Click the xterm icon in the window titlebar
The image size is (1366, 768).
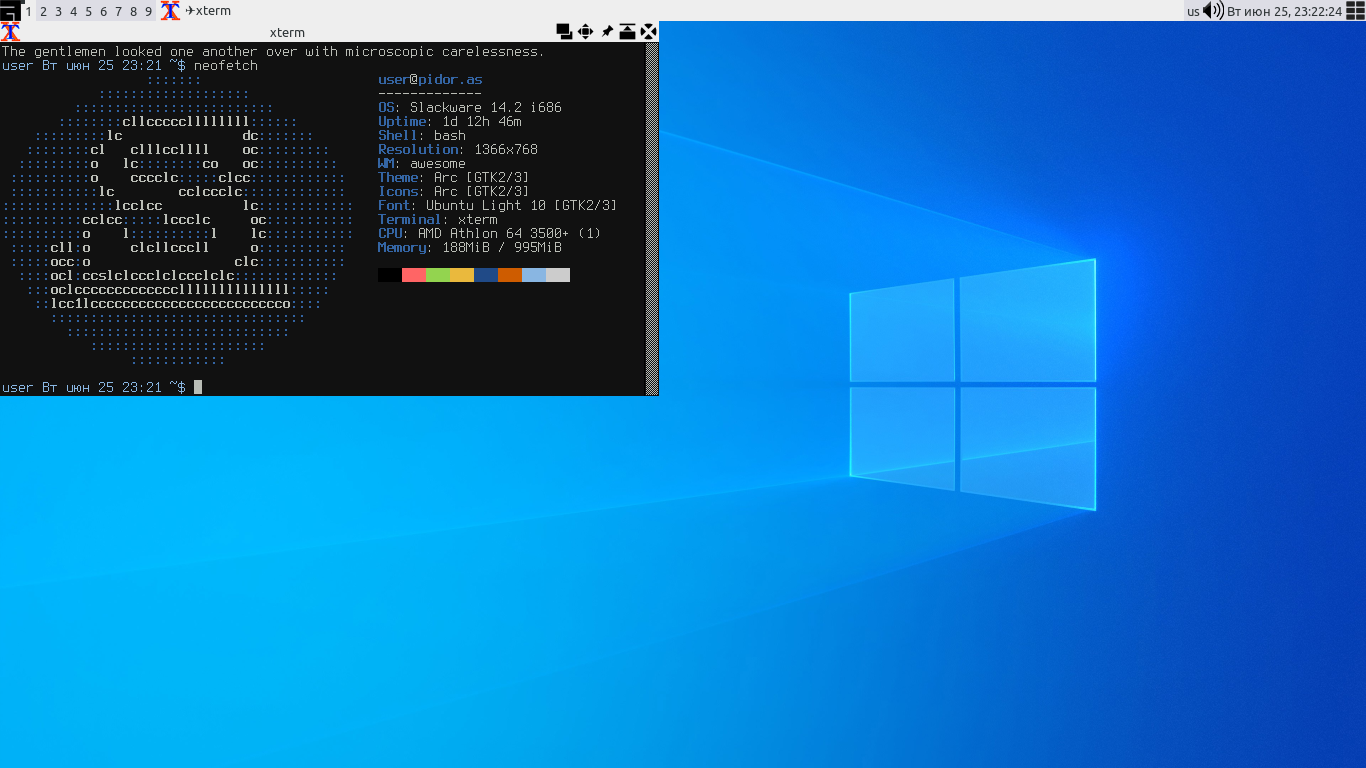point(10,32)
